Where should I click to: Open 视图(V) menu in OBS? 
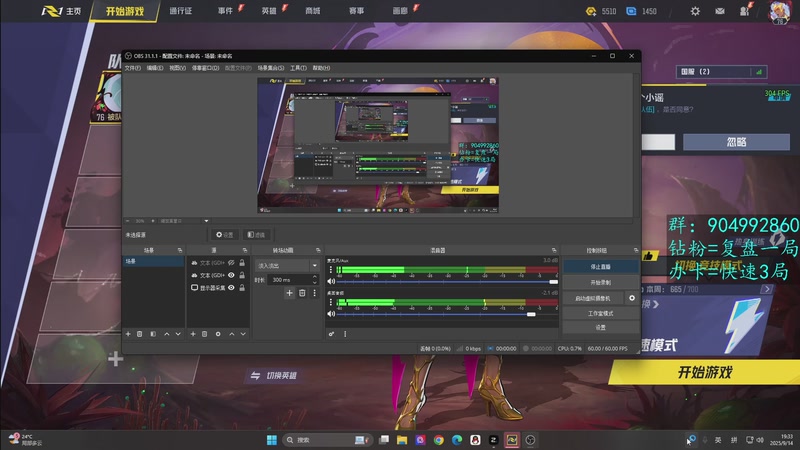pos(177,68)
